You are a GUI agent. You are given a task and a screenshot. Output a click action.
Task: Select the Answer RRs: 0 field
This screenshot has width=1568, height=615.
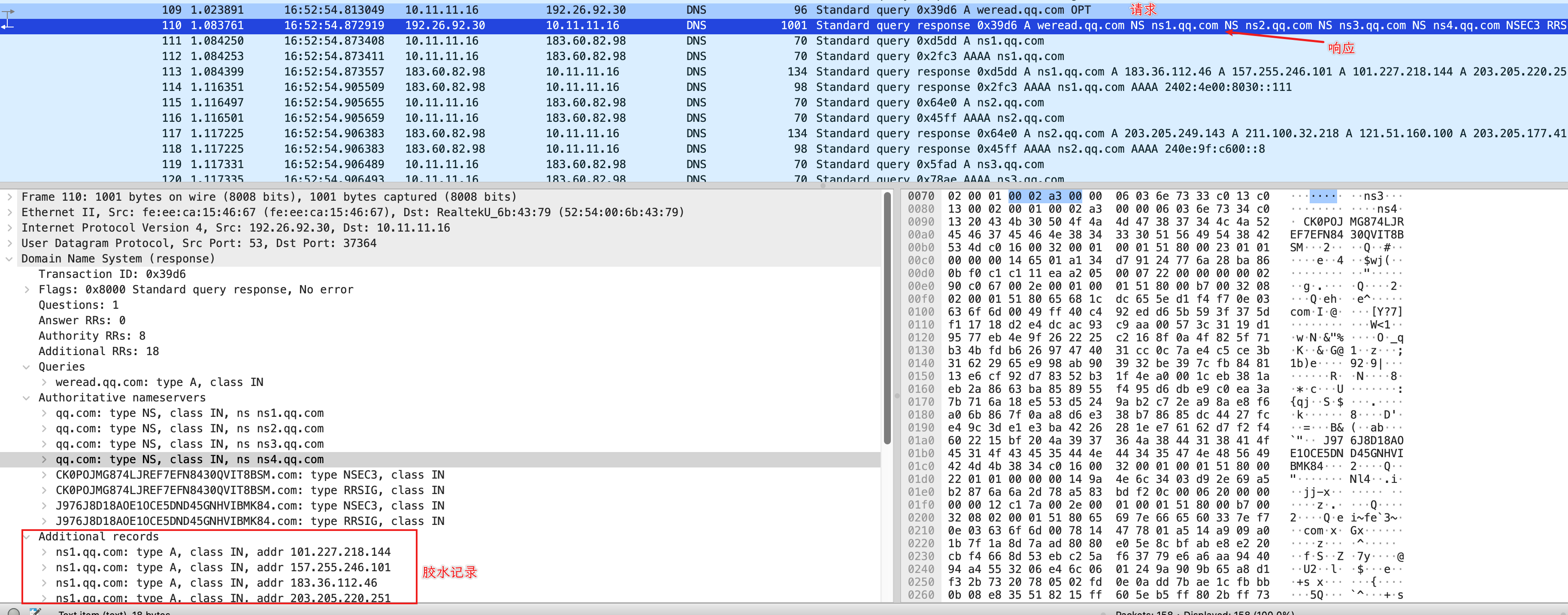[x=82, y=320]
